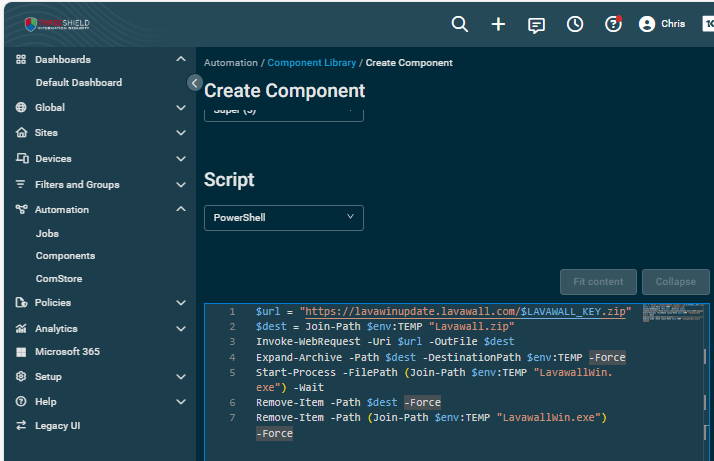Click the editor vertical scrollbar
The image size is (714, 461).
(706, 383)
